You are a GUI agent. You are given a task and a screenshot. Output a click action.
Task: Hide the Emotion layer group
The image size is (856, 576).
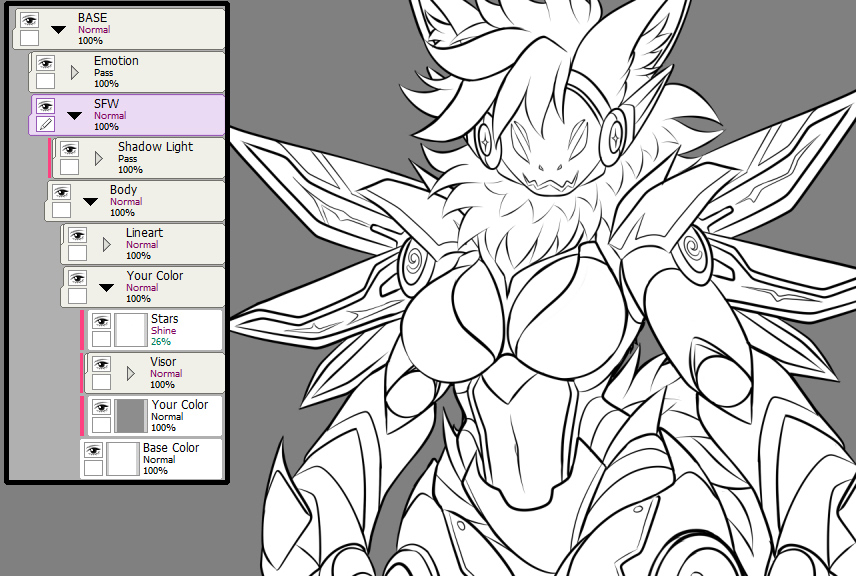coord(45,63)
